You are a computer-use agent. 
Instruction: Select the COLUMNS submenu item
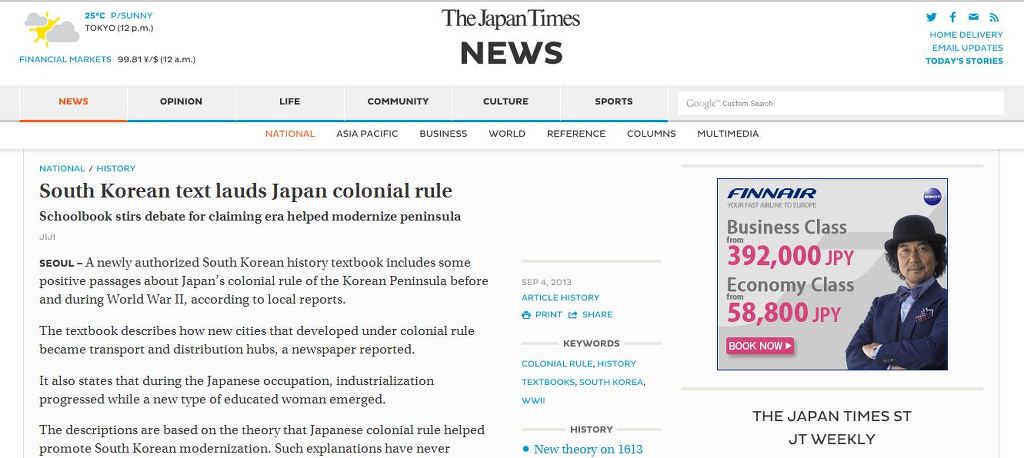[x=651, y=134]
